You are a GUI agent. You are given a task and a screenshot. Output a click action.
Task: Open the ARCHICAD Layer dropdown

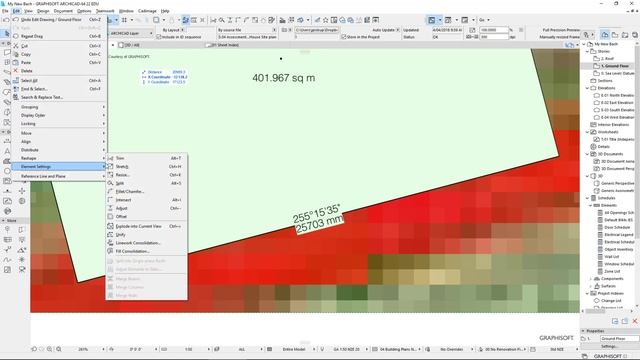click(131, 33)
